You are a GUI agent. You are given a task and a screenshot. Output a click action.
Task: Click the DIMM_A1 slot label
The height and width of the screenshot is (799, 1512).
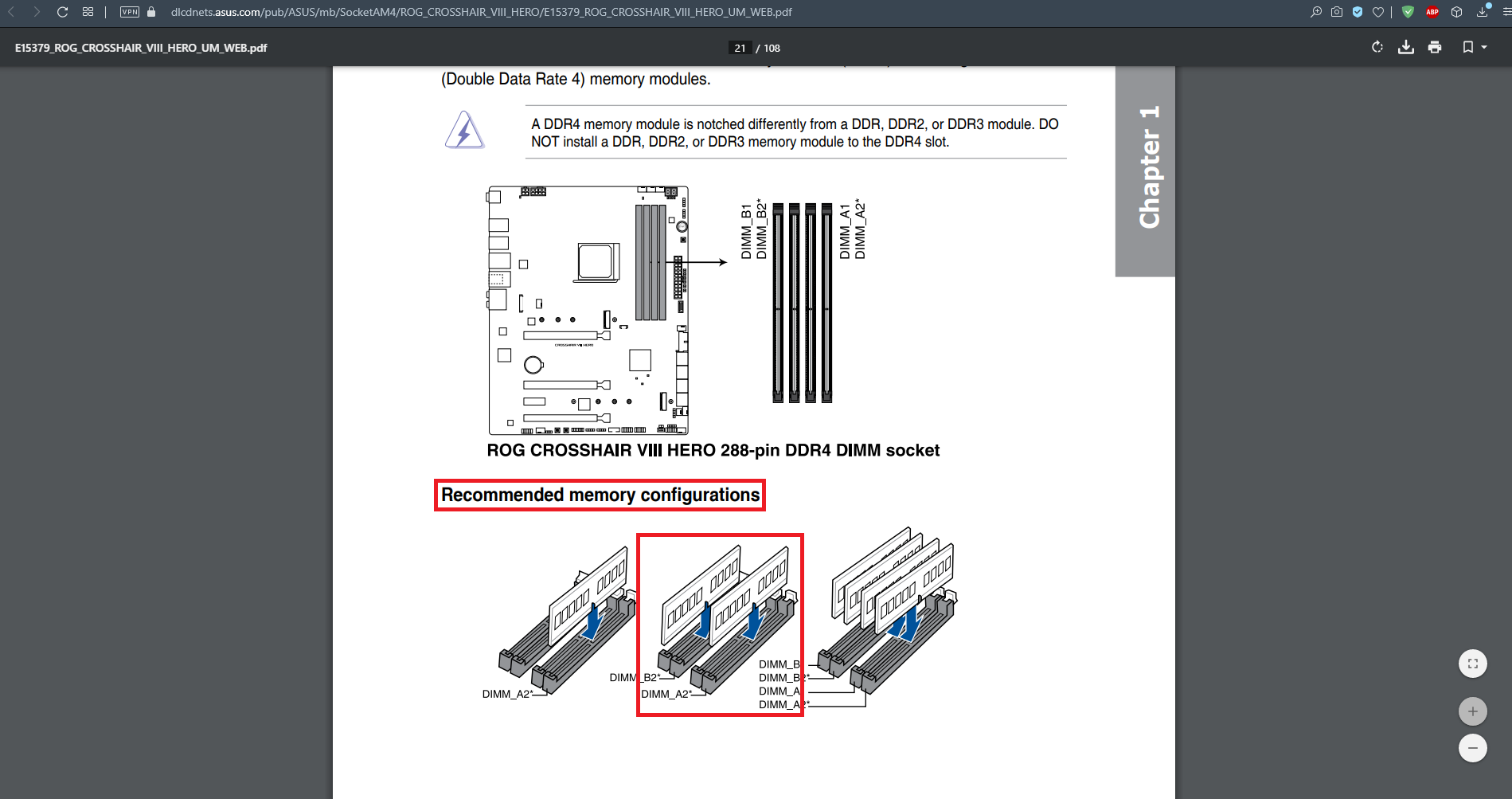pos(845,231)
